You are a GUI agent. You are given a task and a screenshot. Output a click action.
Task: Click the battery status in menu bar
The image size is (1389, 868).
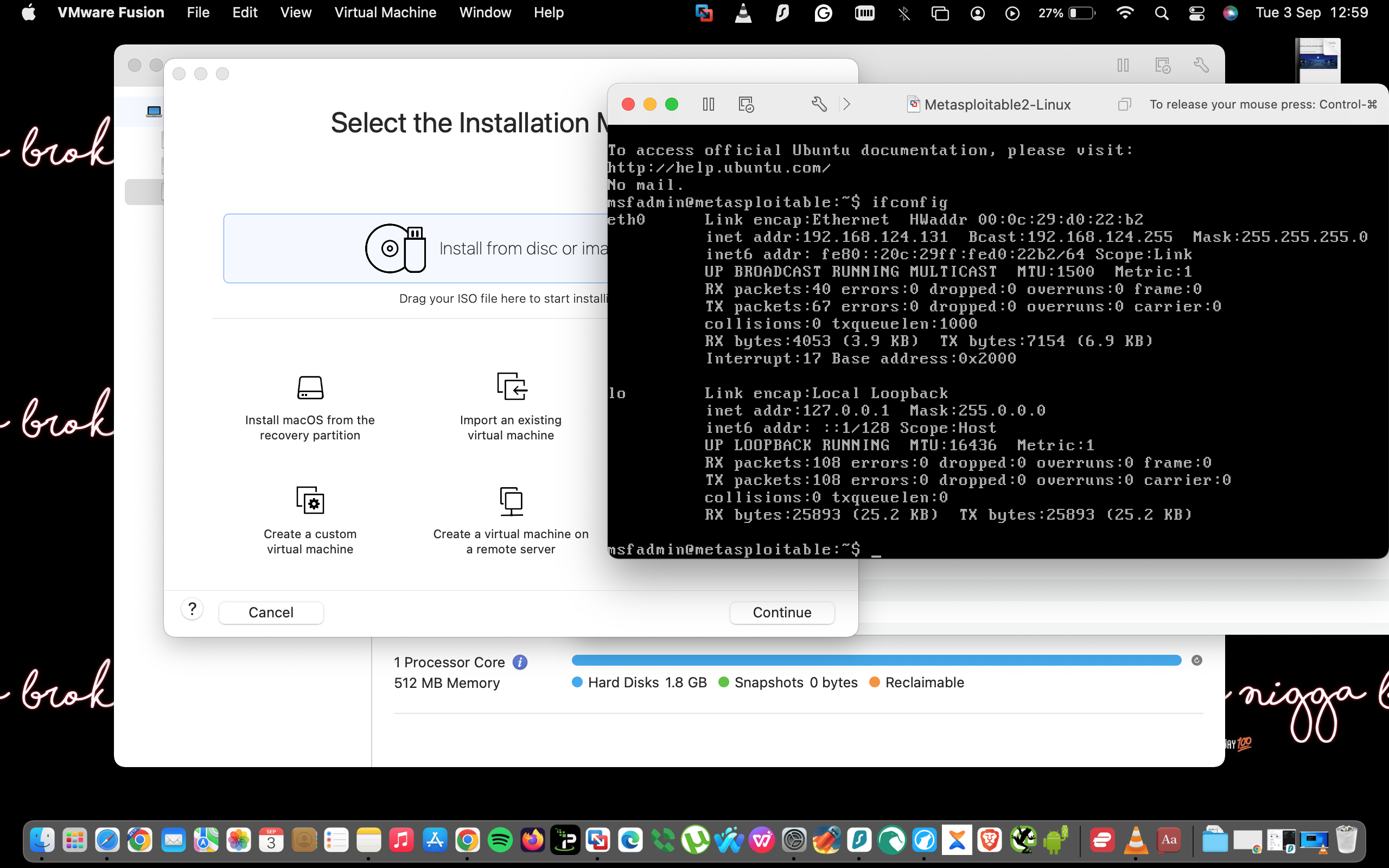click(x=1066, y=12)
